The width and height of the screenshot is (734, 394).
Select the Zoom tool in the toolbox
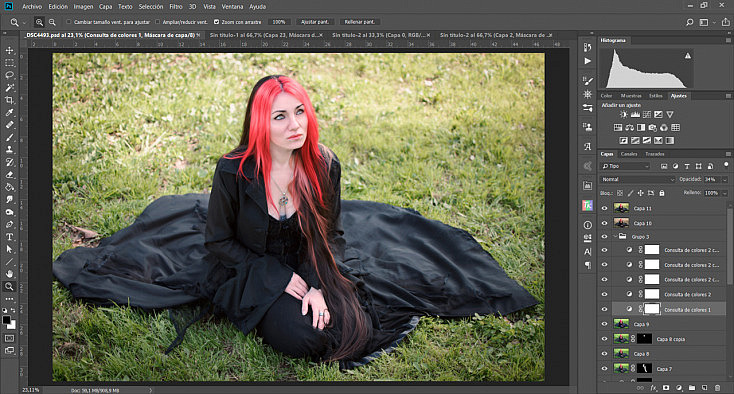click(9, 286)
